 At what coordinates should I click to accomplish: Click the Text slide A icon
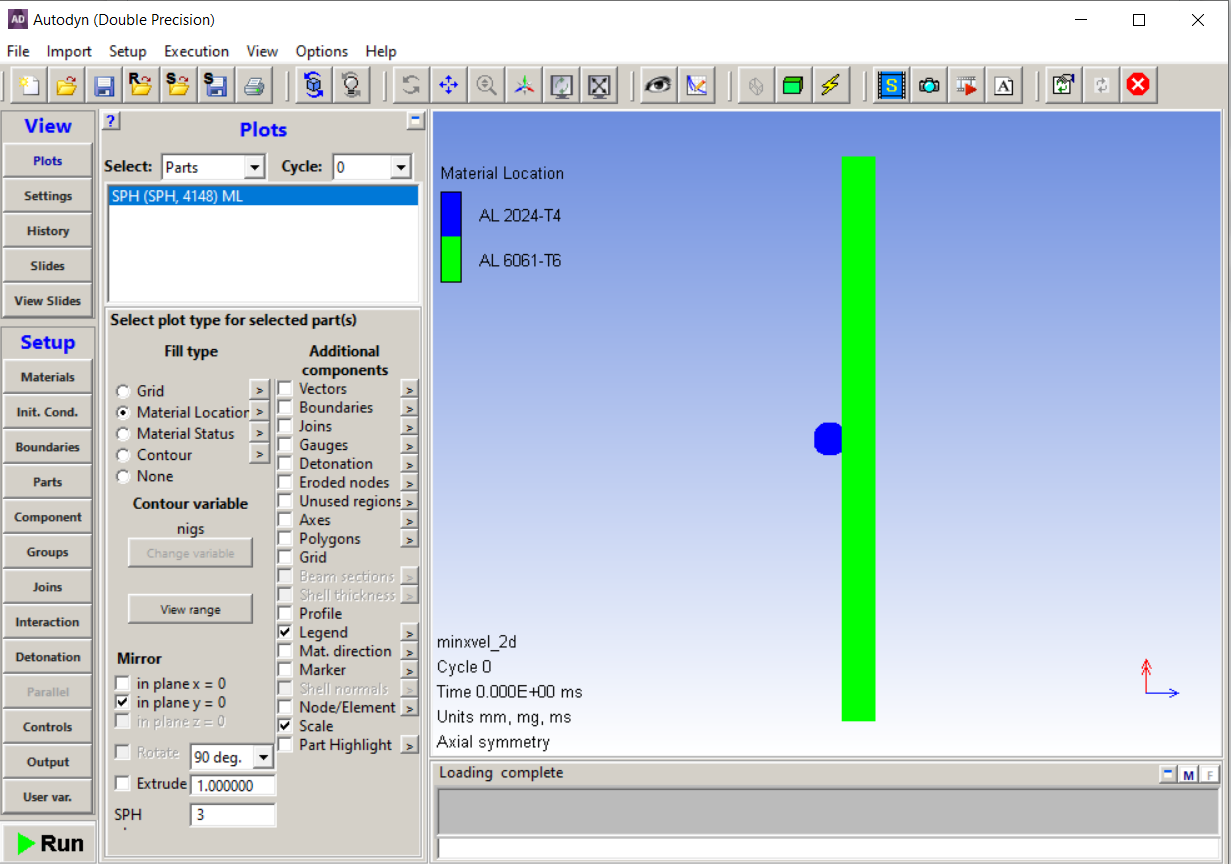click(1004, 86)
